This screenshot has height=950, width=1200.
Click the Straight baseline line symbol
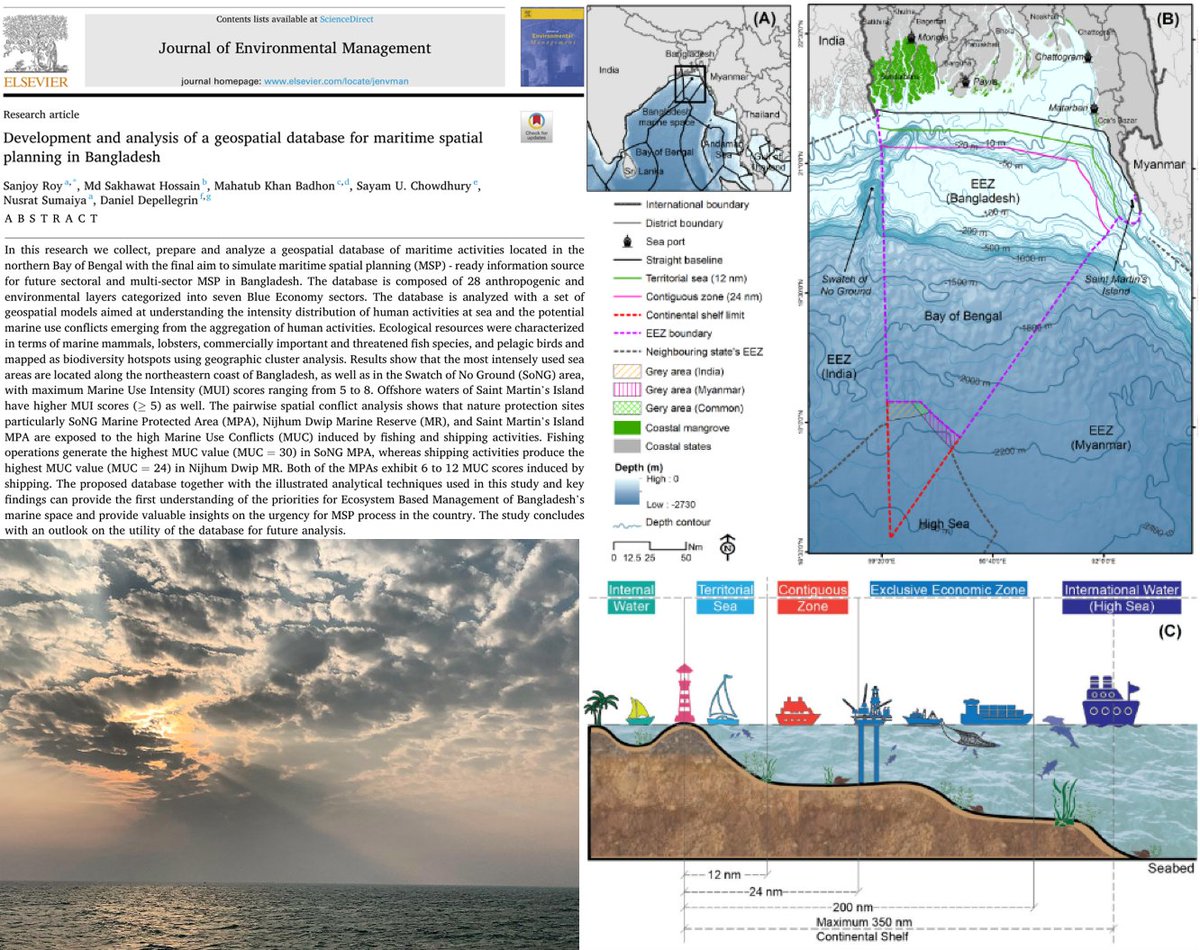click(x=627, y=259)
